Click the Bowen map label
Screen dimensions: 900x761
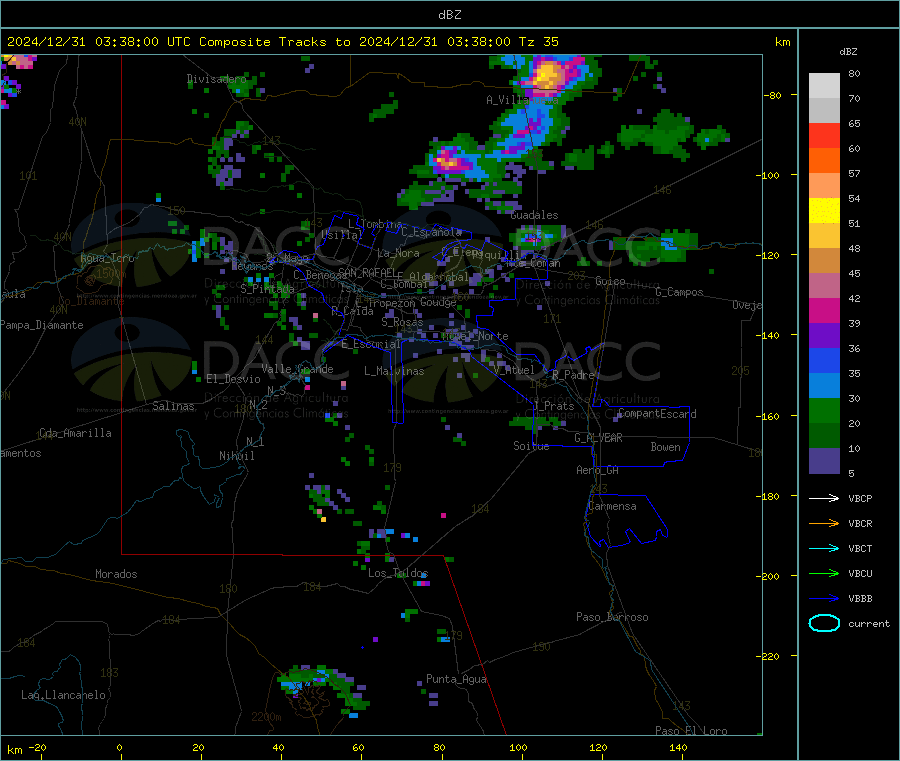click(665, 447)
